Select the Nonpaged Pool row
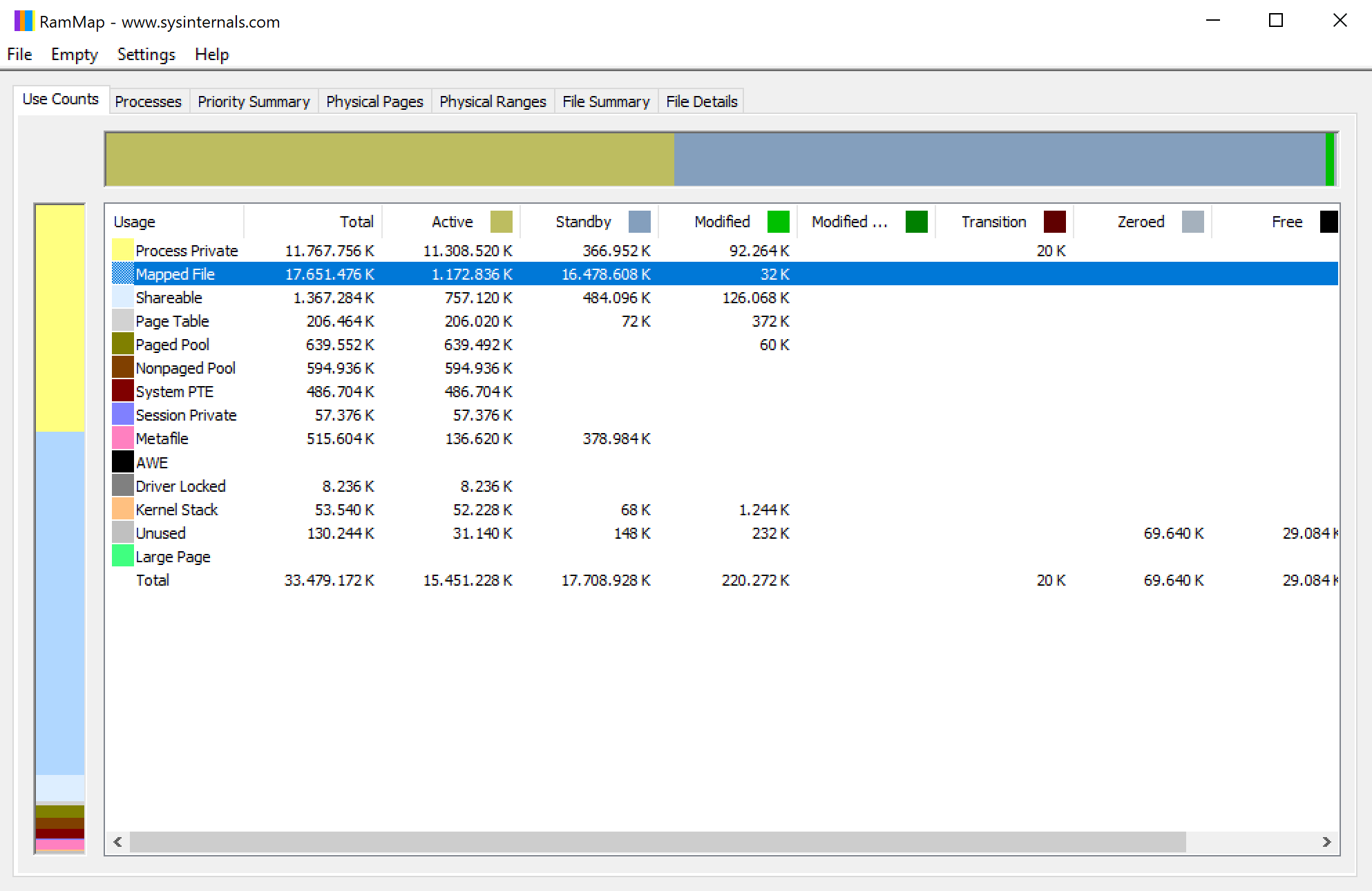The image size is (1372, 891). (185, 368)
